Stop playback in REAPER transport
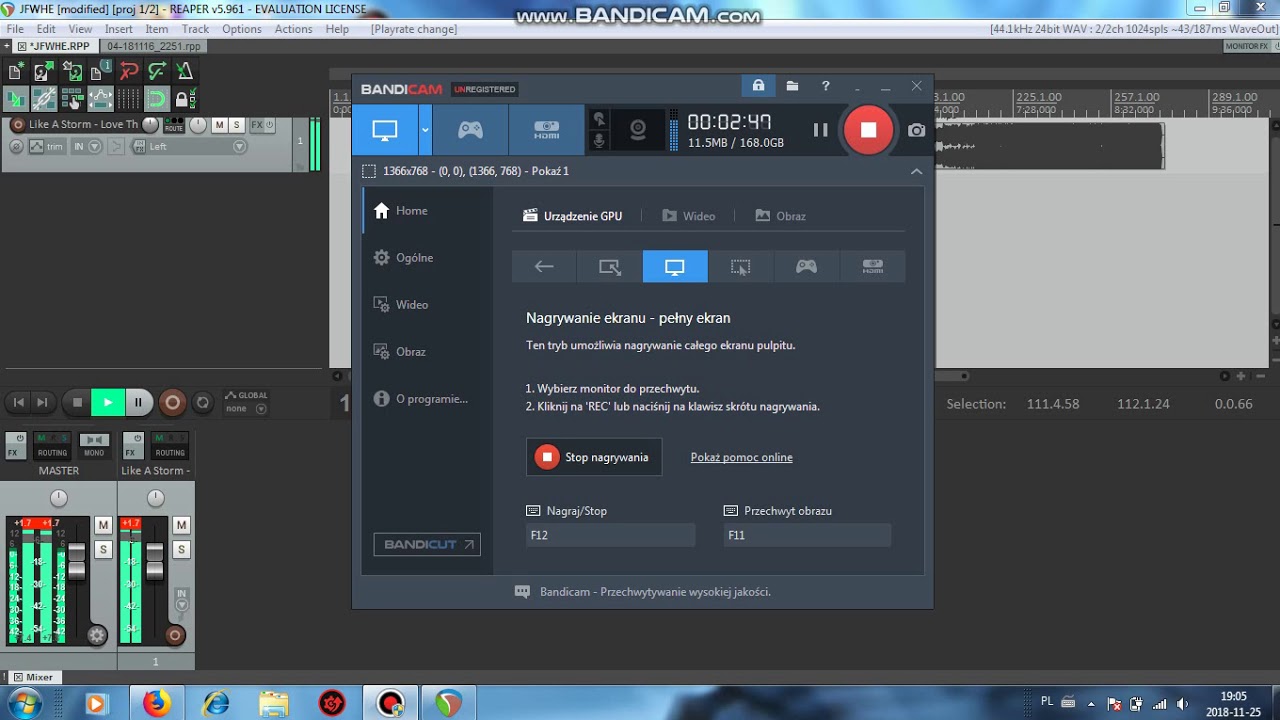 pos(77,402)
